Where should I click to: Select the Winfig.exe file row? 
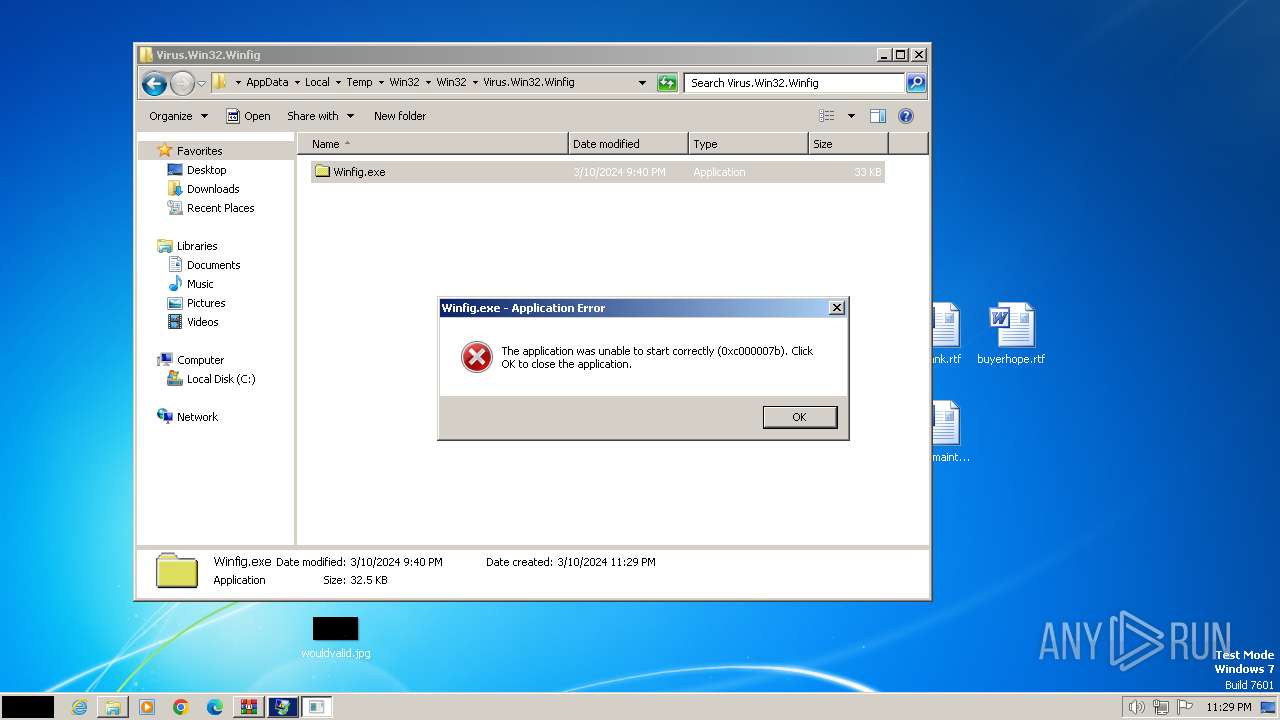[x=598, y=172]
